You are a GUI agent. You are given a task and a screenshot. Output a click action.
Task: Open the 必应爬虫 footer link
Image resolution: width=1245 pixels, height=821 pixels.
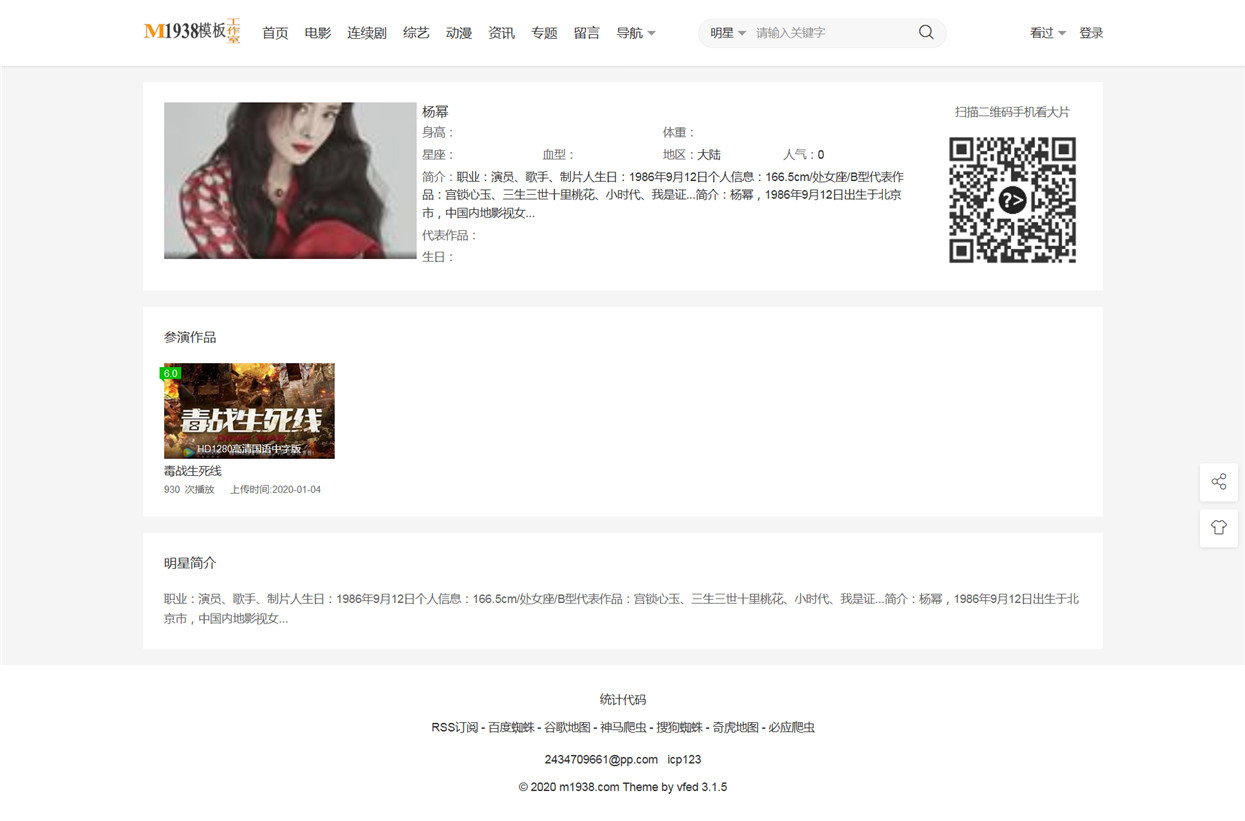[792, 728]
